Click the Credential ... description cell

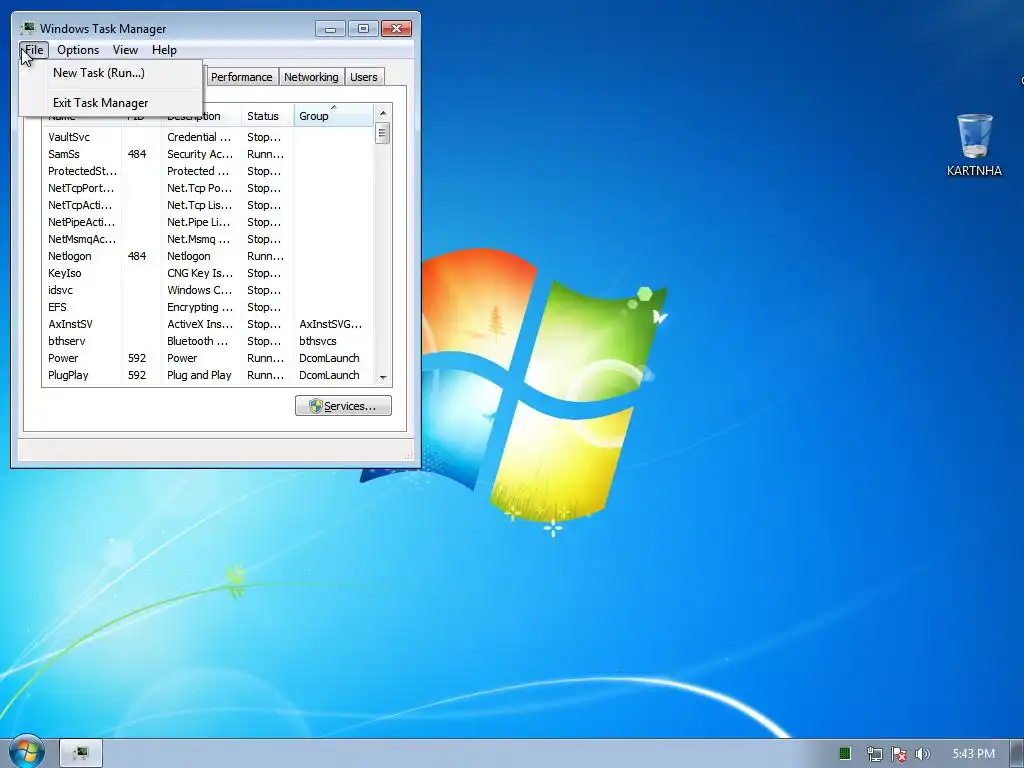(199, 137)
